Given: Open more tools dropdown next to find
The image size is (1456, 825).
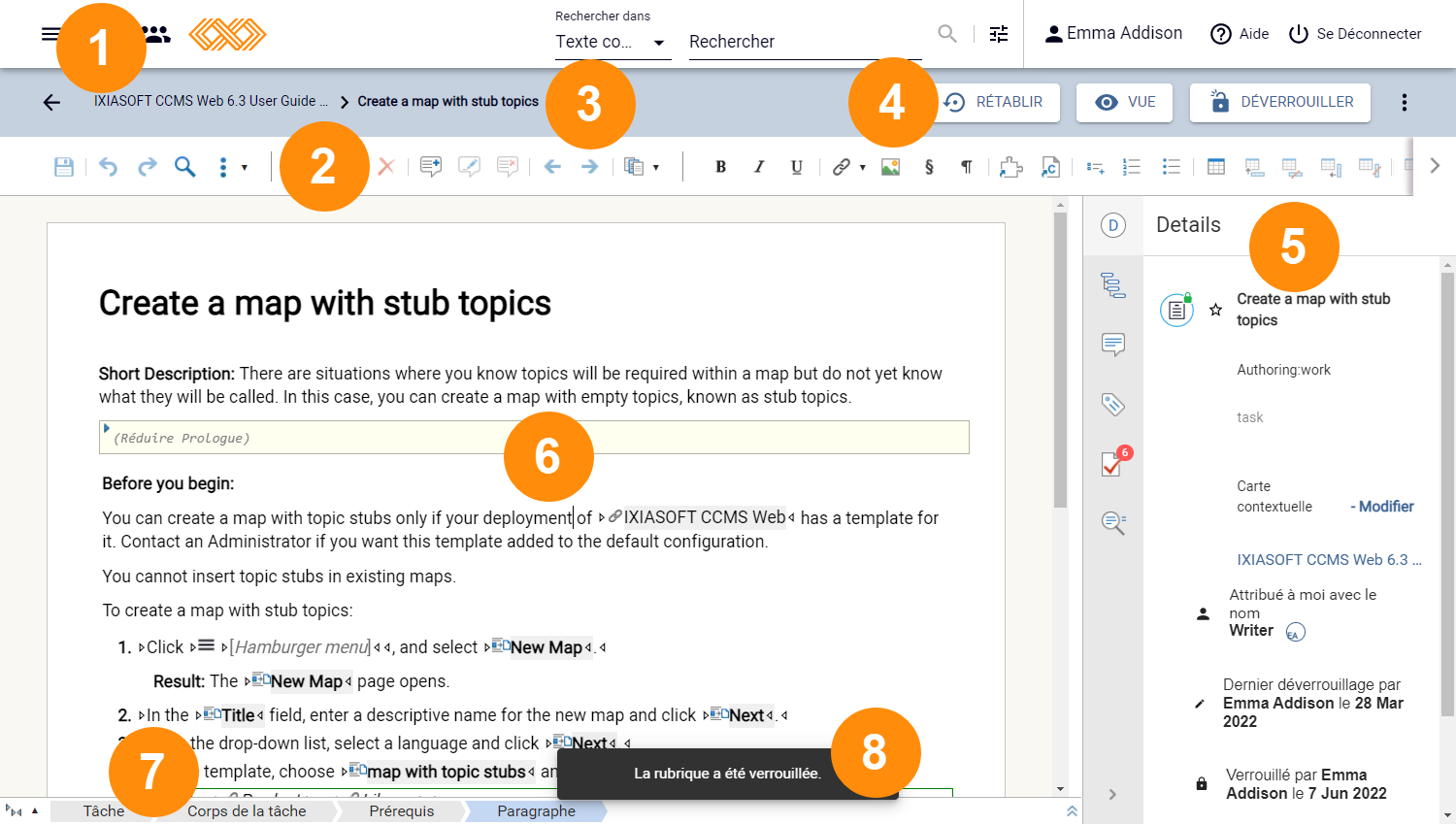Looking at the screenshot, I should point(232,167).
